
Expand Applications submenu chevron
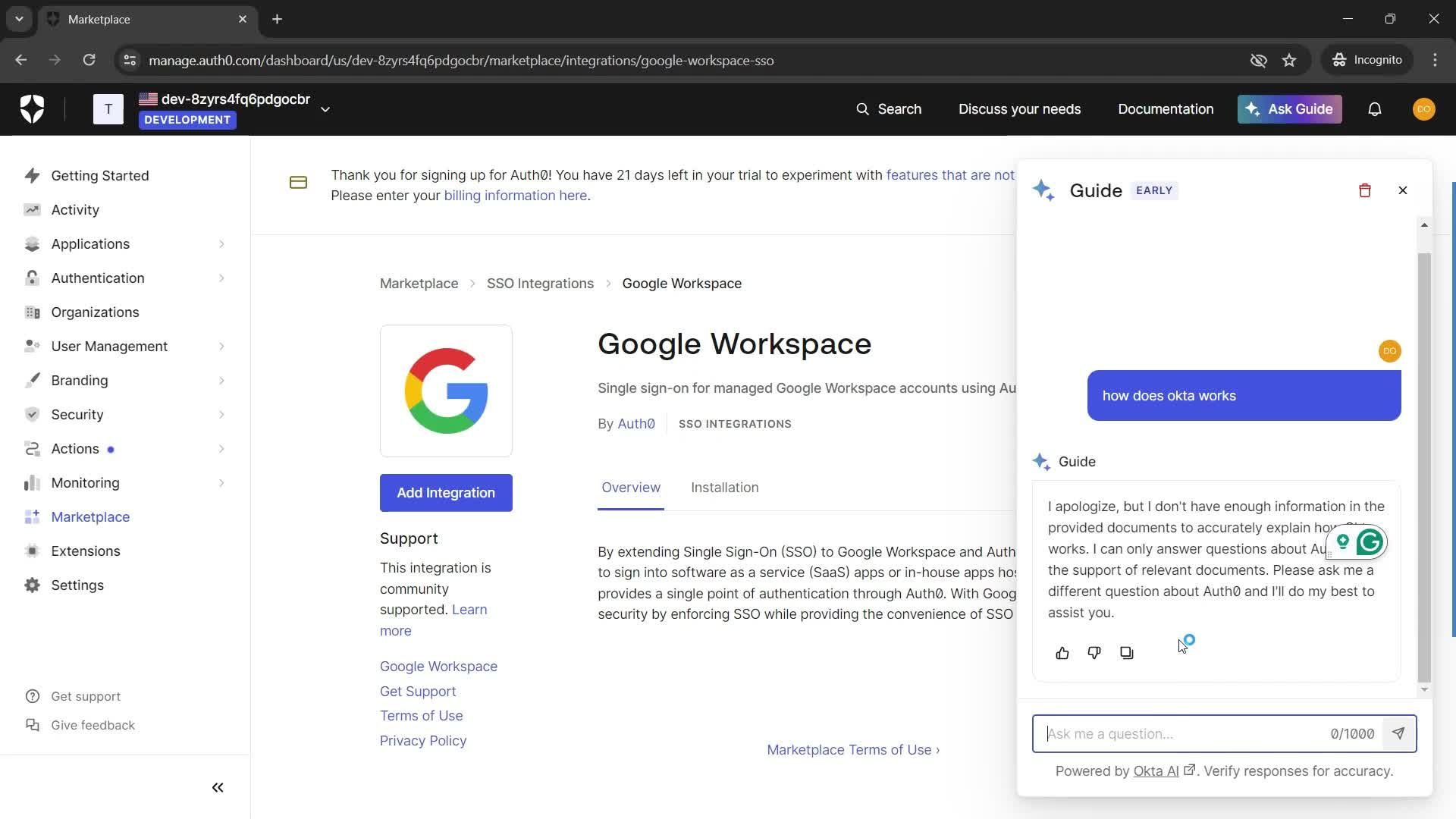click(x=221, y=244)
